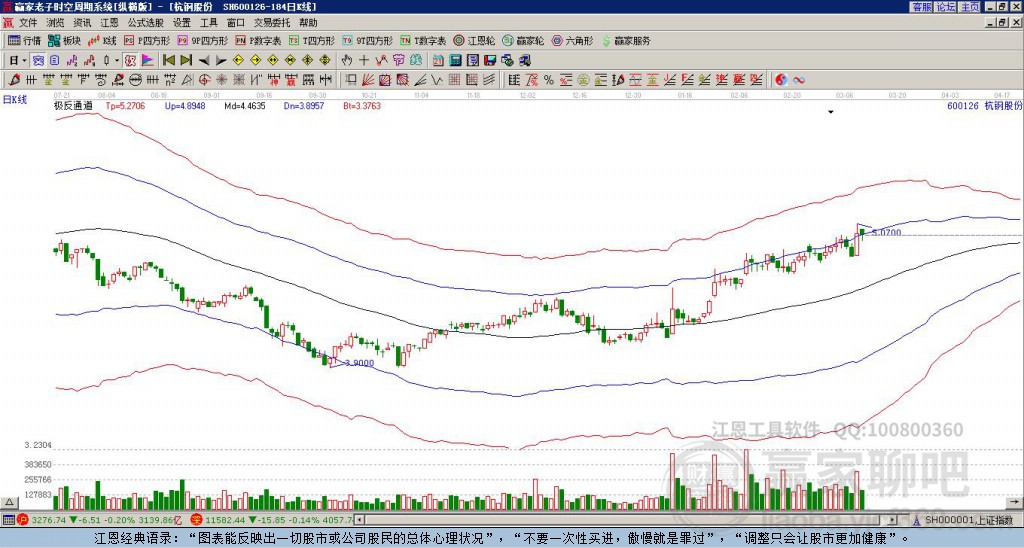Click the green 络 icon
The image size is (1024, 548).
(416, 60)
